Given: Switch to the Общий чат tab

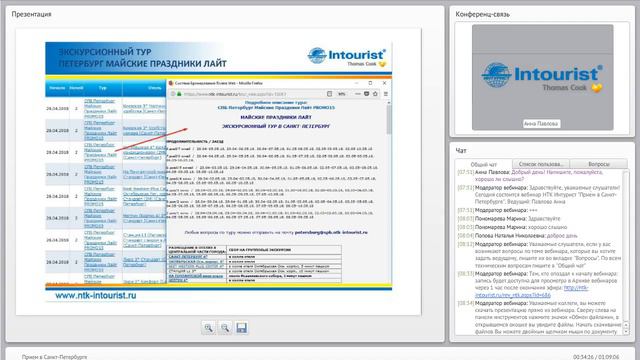Looking at the screenshot, I should (x=484, y=164).
